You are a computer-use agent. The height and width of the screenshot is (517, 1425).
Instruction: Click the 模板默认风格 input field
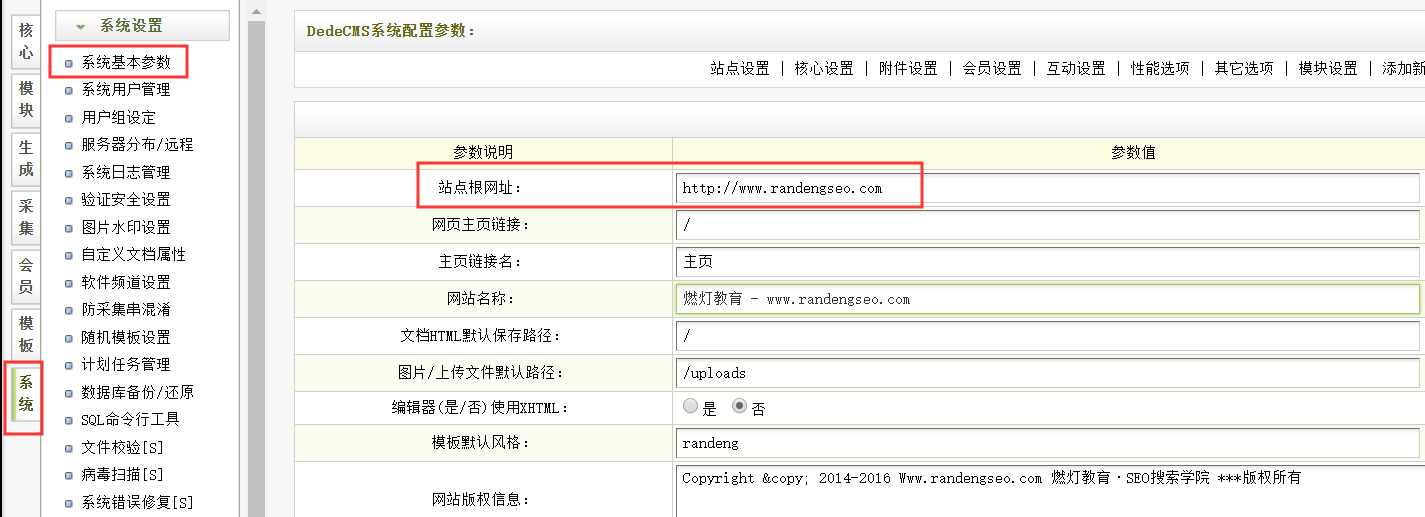pos(1048,442)
